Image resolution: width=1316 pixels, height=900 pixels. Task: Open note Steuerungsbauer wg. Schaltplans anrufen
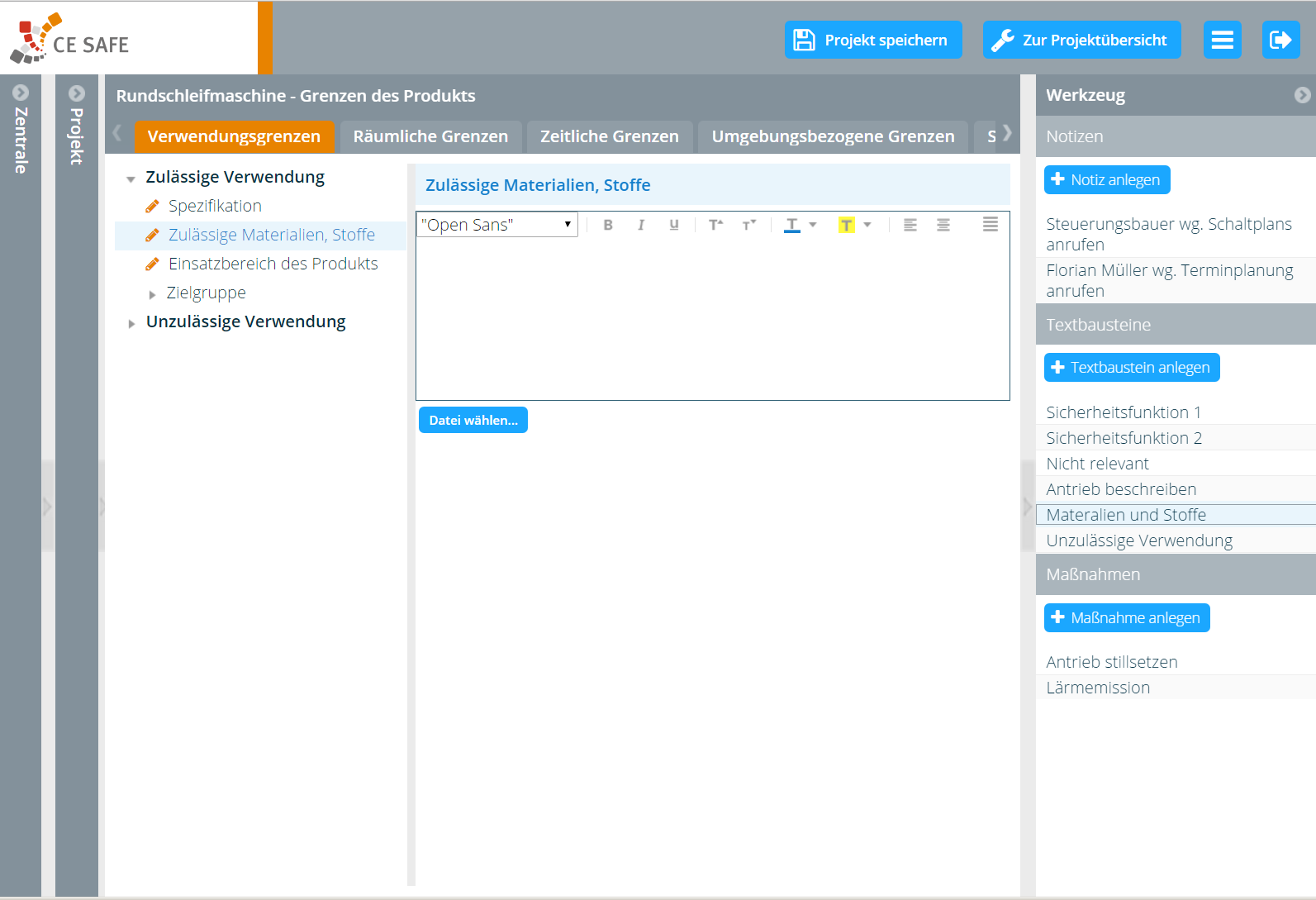[1176, 234]
